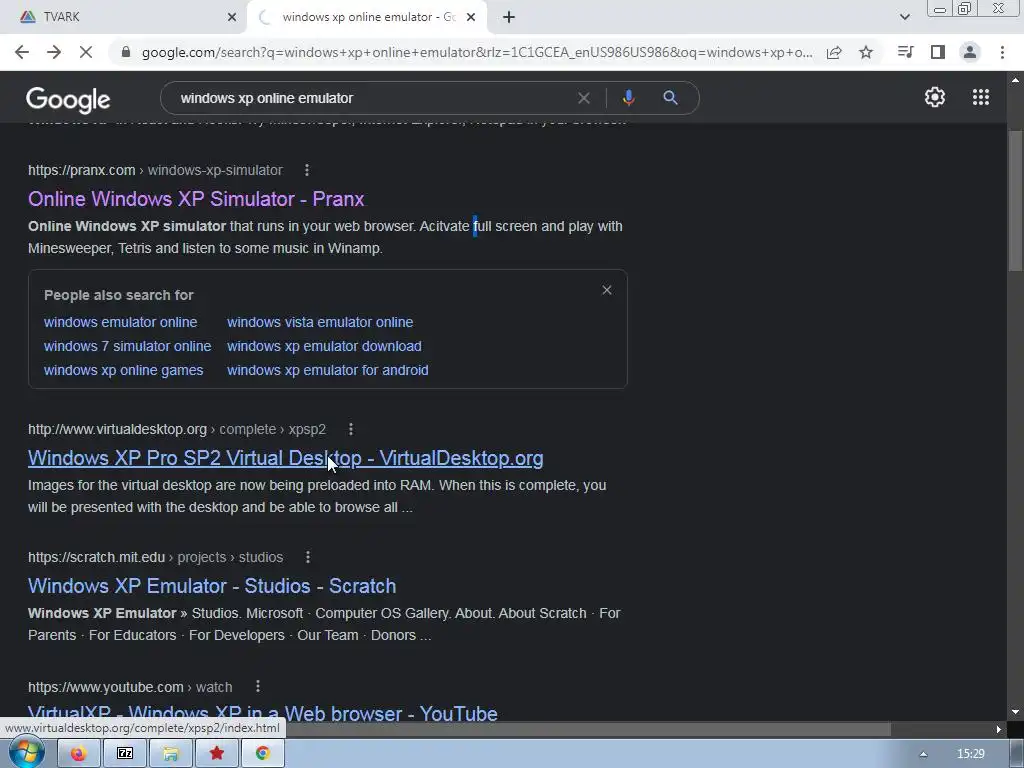This screenshot has width=1024, height=768.
Task: Click the vertical page scrollbar thumb
Action: [x=1015, y=200]
